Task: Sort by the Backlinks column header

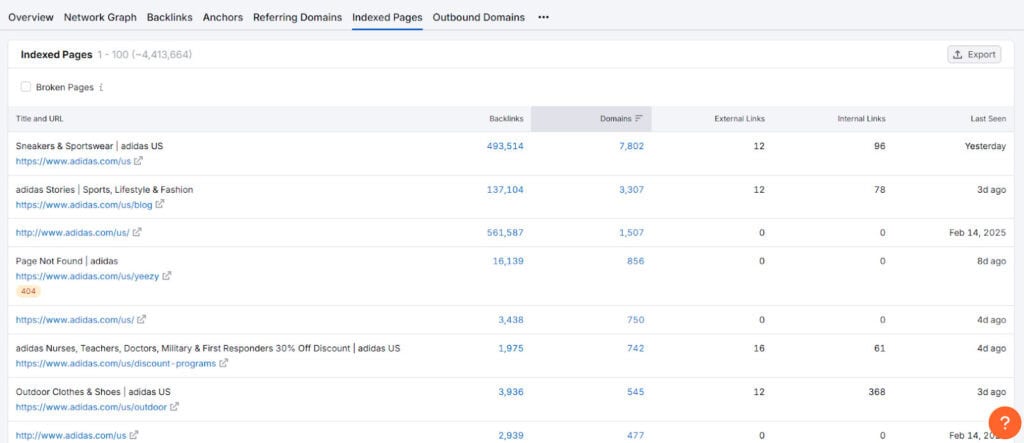Action: pos(506,119)
